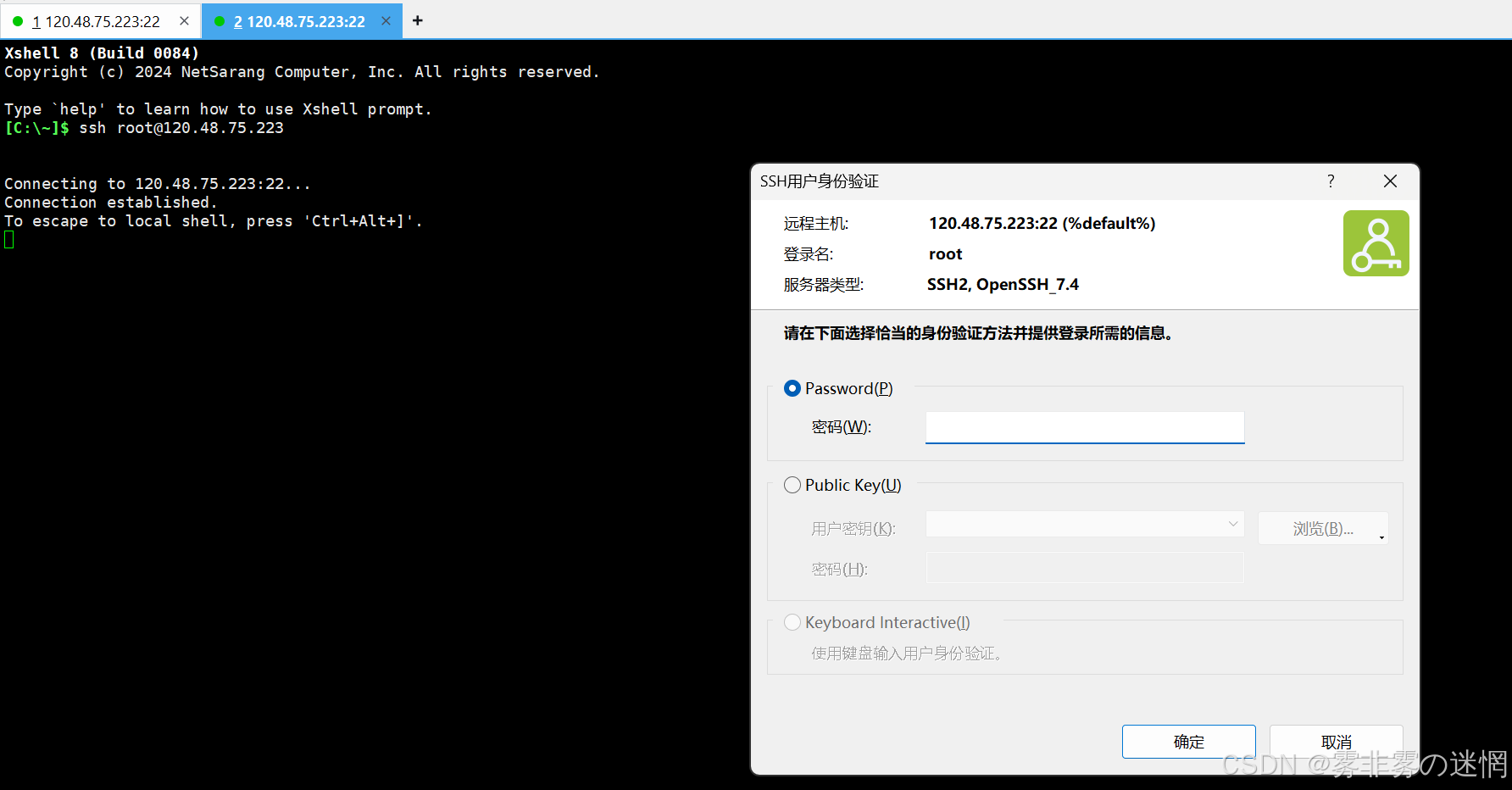This screenshot has height=790, width=1512.
Task: Close the SSH user authentication dialog
Action: click(1390, 181)
